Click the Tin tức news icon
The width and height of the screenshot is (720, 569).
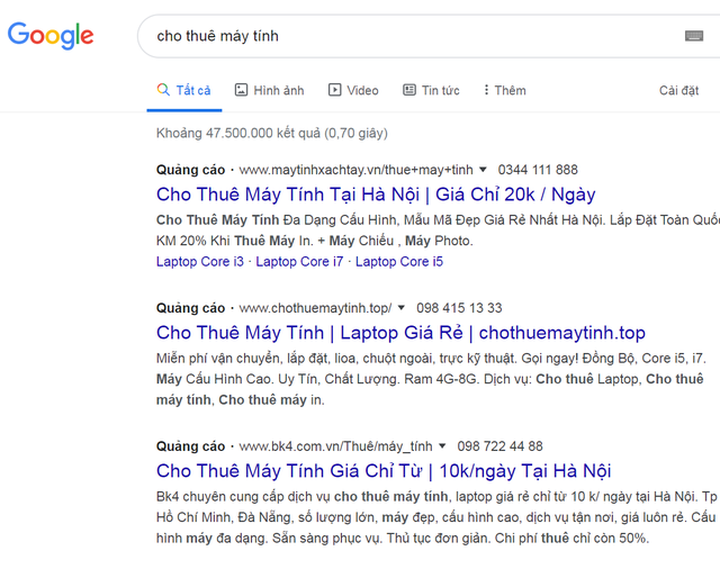409,90
